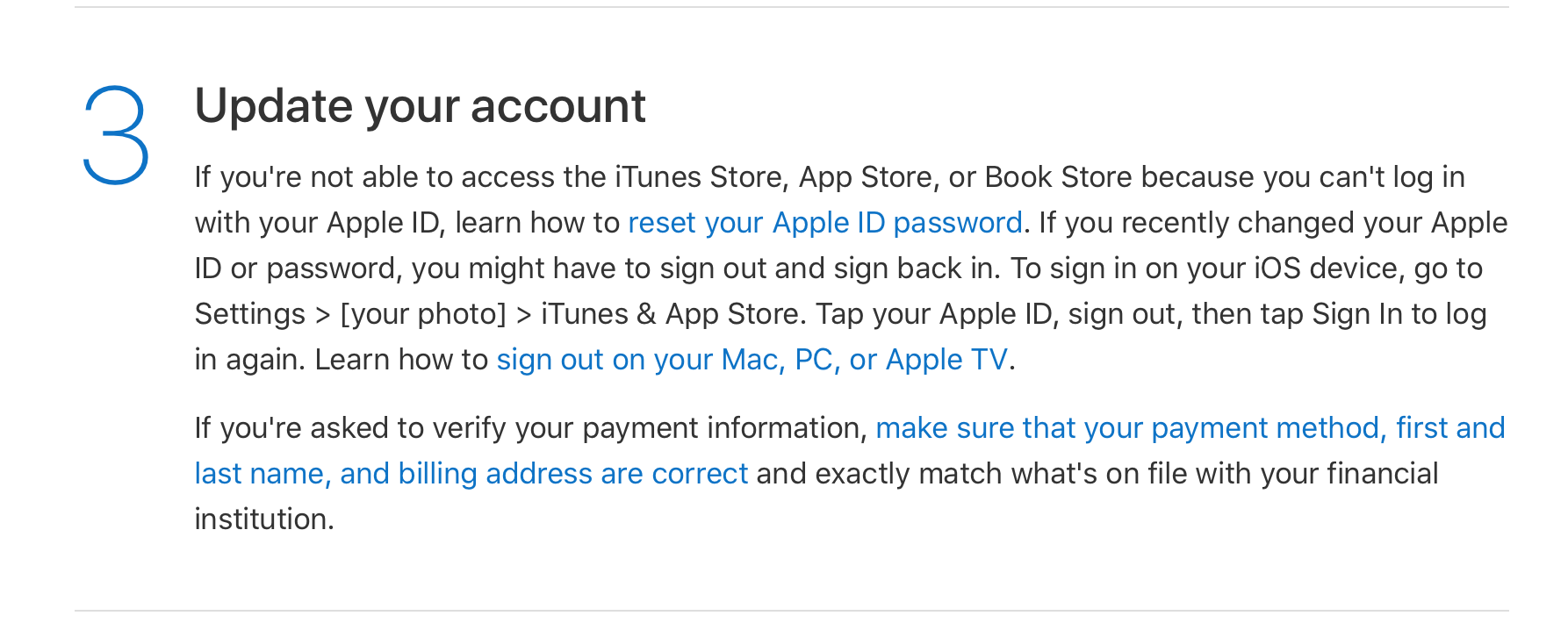Image resolution: width=1568 pixels, height=623 pixels.
Task: Click the "[your photo]" text in the path
Action: (423, 314)
